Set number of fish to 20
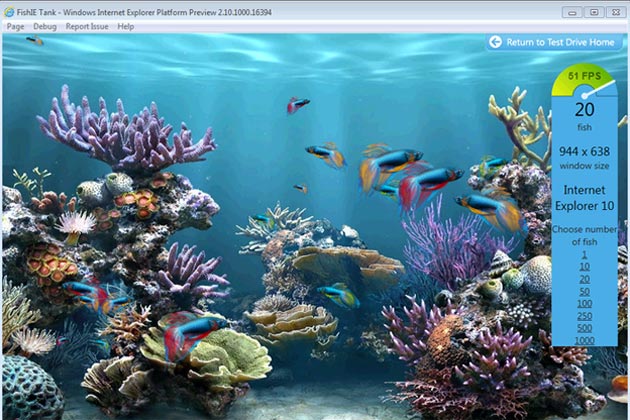630x420 pixels. [584, 279]
